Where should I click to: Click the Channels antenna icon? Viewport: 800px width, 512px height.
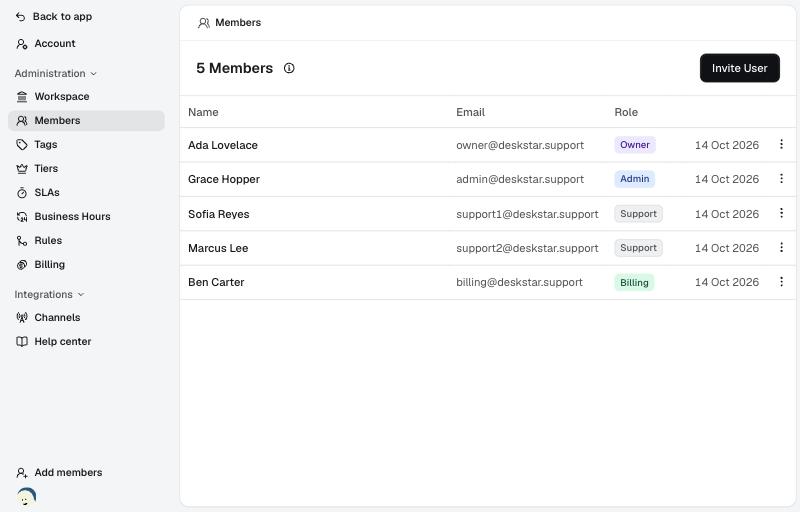tap(21, 318)
